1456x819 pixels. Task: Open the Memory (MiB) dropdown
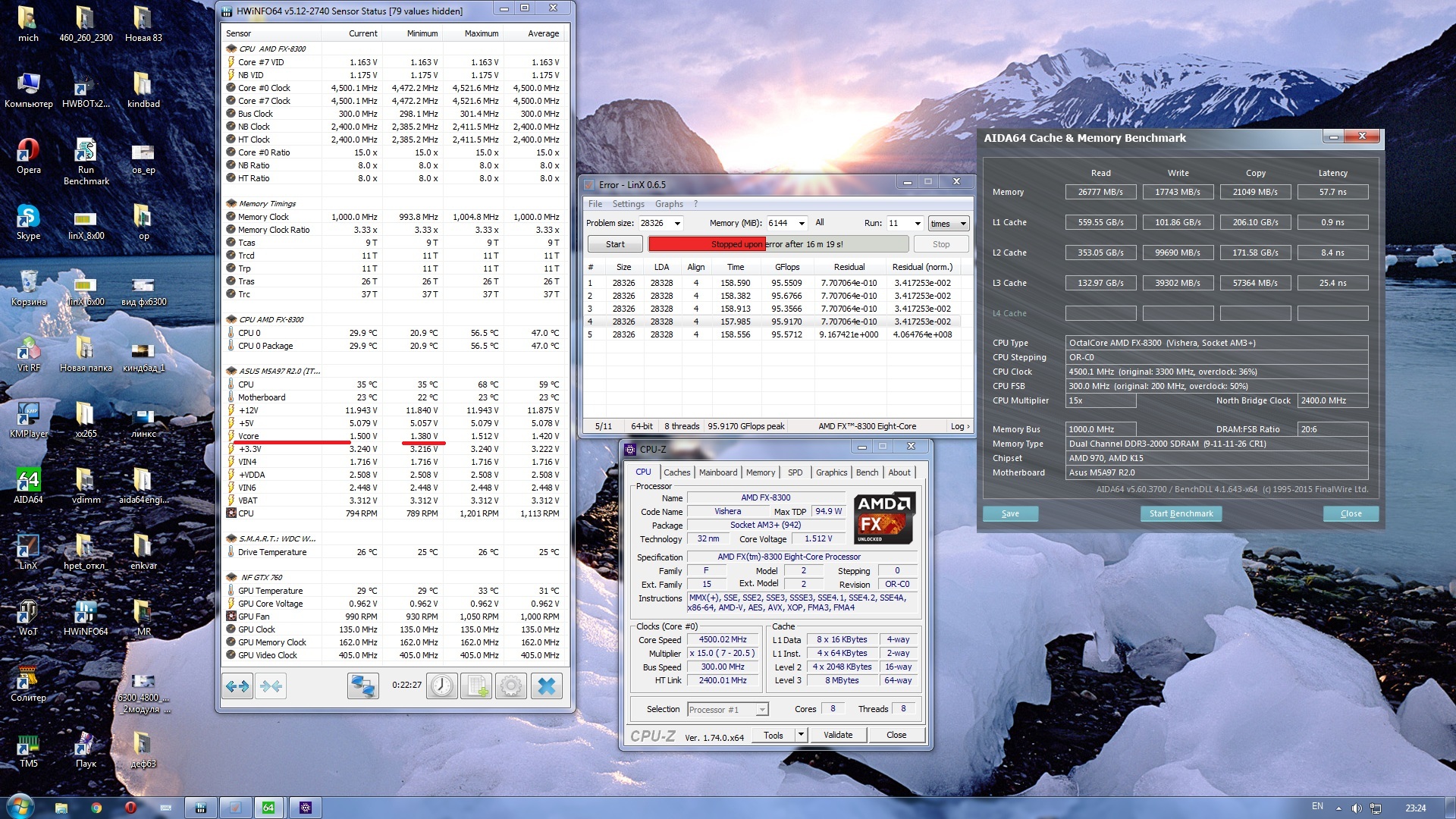click(x=802, y=224)
